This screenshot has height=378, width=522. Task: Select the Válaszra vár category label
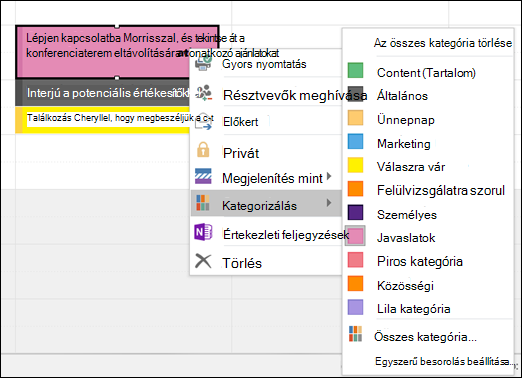click(411, 167)
